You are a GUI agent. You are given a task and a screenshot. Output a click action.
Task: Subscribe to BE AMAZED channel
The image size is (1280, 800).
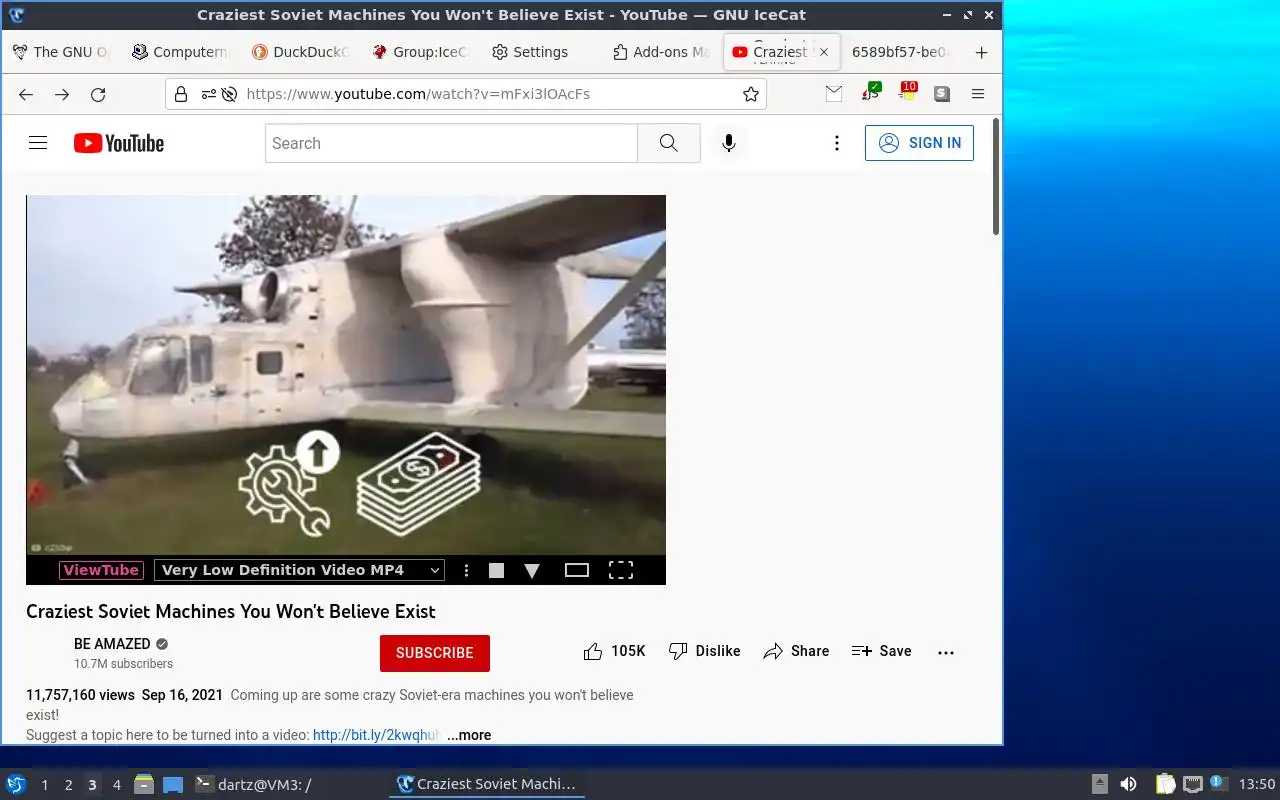click(435, 652)
